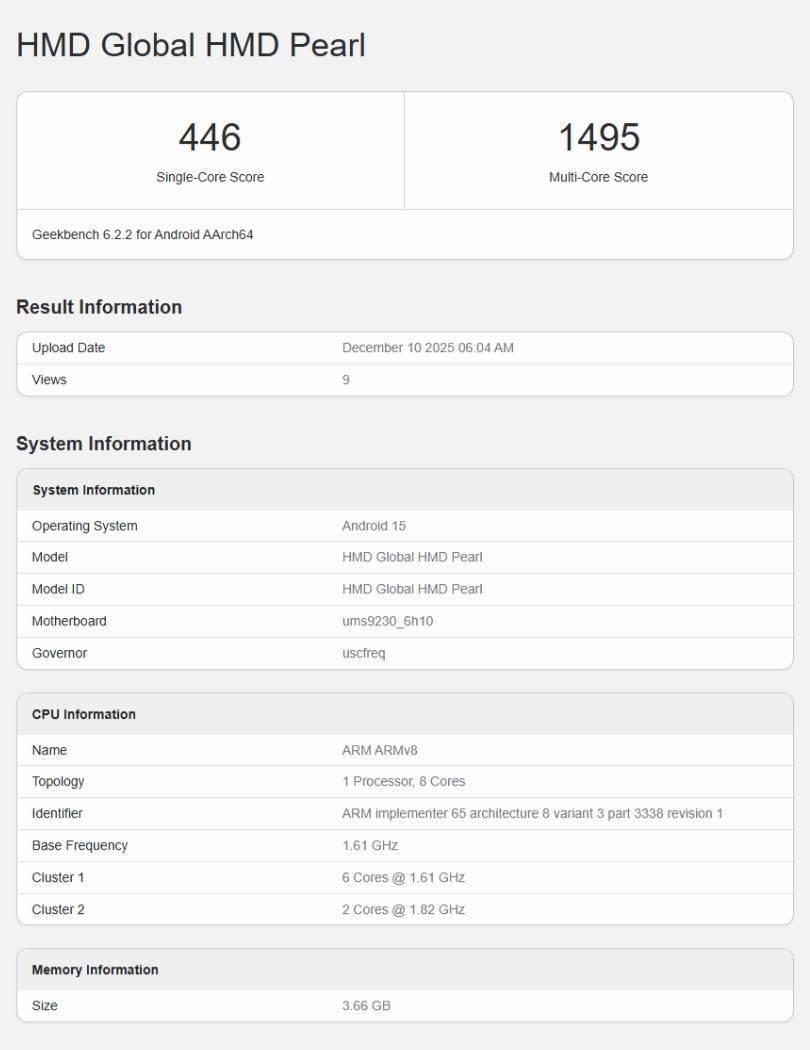Click the ARM ARMv8 CPU name value
810x1050 pixels.
coord(379,750)
